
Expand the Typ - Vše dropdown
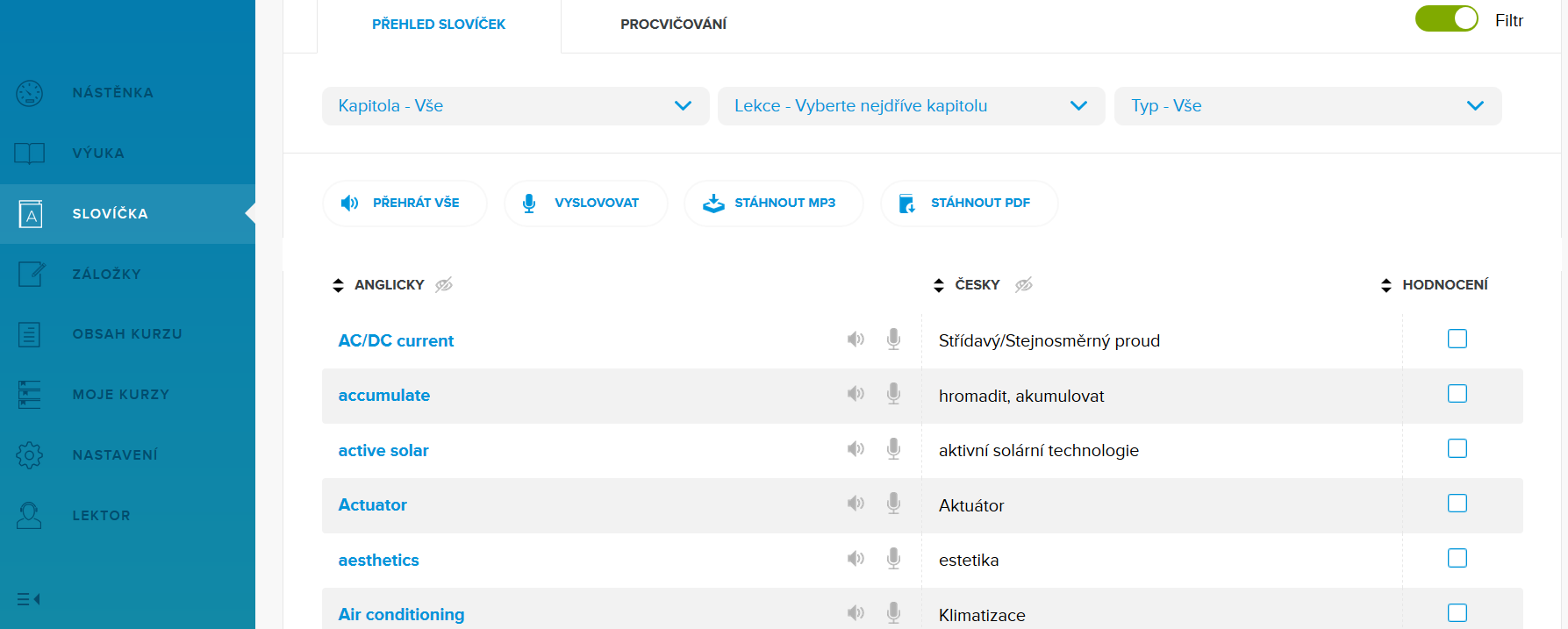click(1307, 106)
